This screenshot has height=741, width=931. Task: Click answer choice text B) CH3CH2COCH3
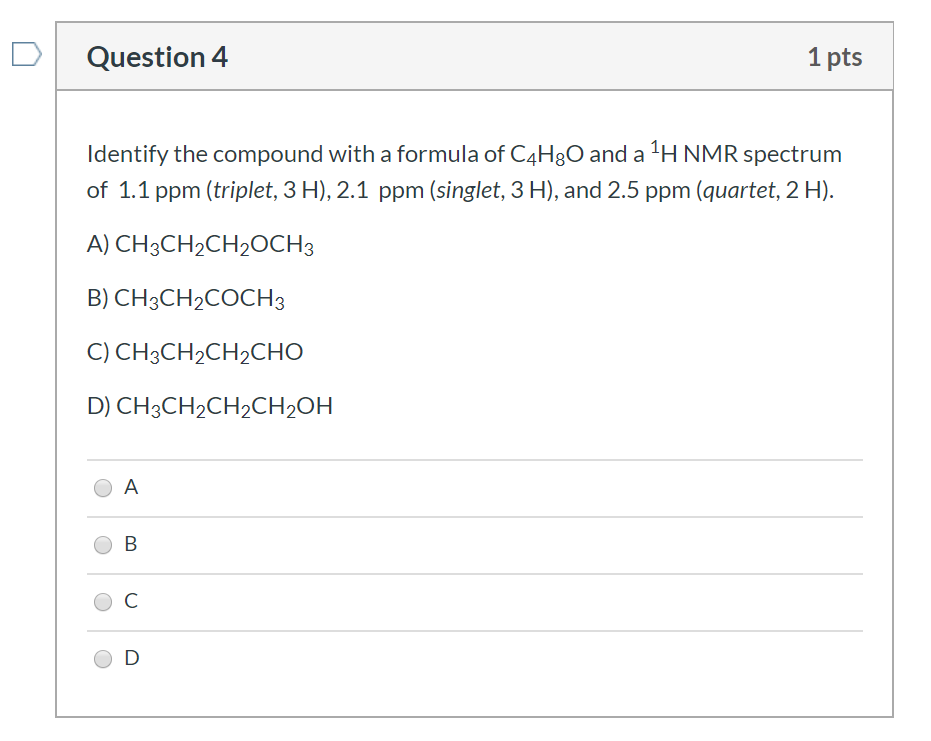click(x=186, y=297)
